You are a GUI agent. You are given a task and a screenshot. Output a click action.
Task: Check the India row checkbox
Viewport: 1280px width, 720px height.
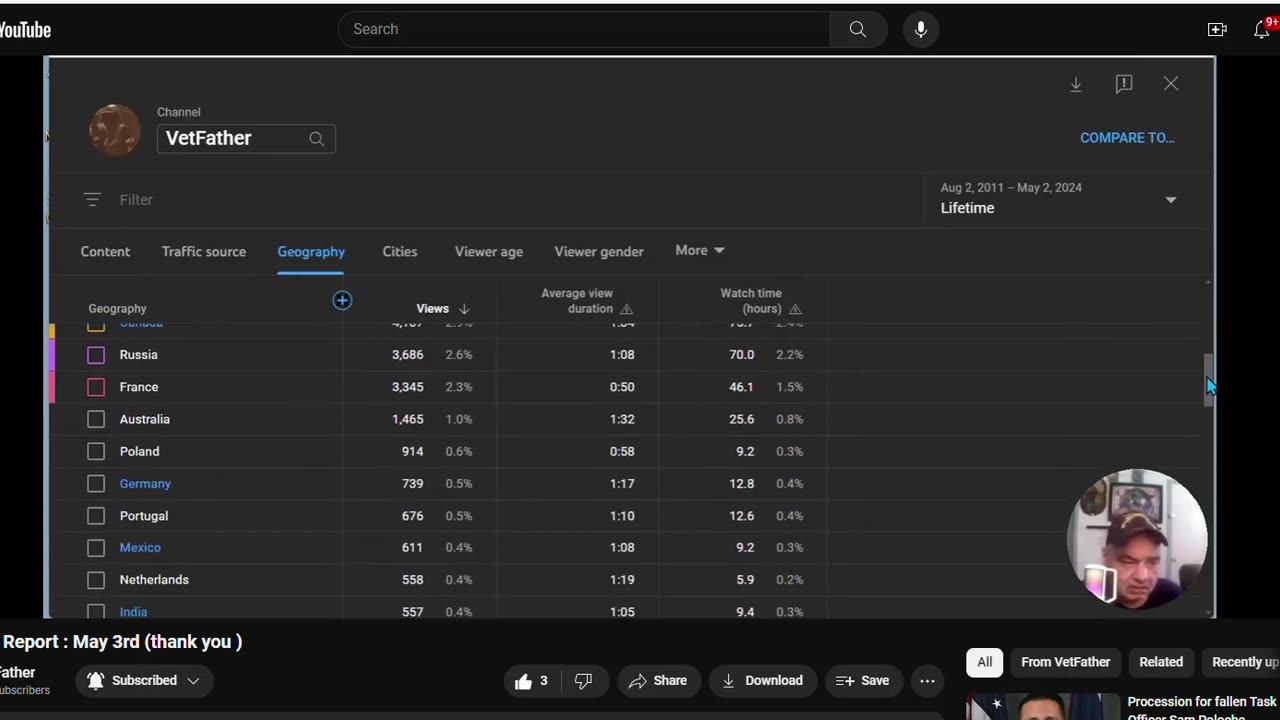96,611
